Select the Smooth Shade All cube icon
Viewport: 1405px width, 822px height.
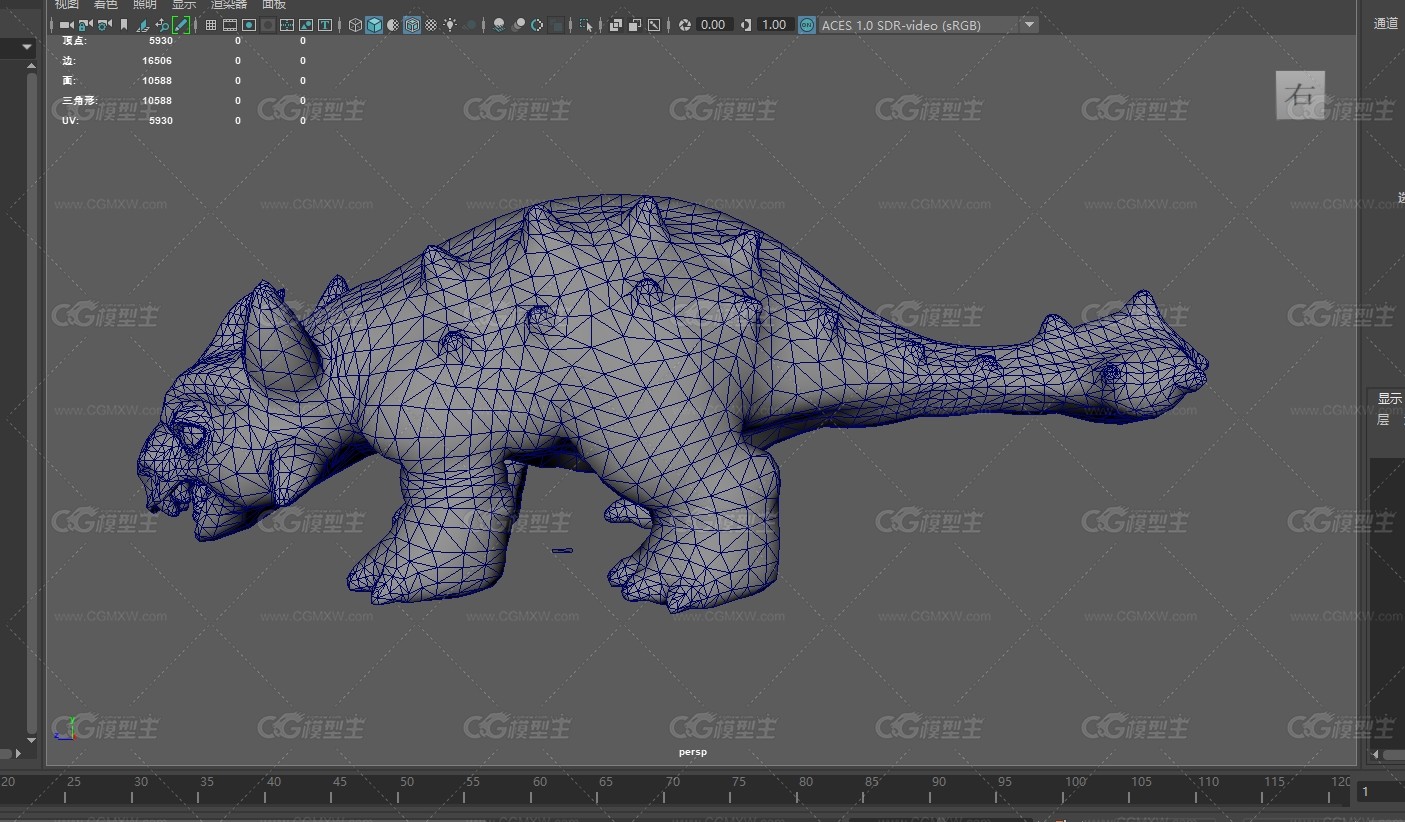pos(374,25)
